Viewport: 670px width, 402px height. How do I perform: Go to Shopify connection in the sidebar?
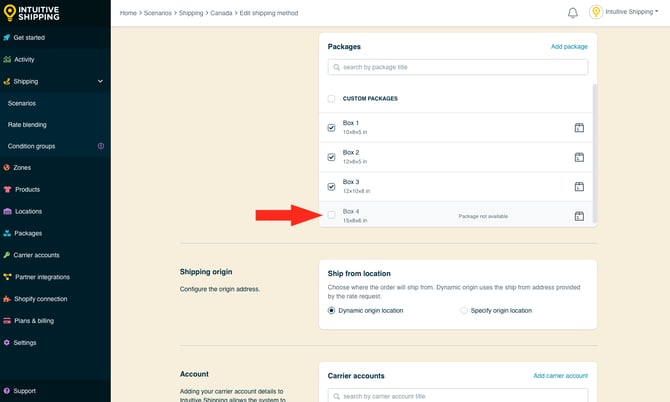click(x=41, y=299)
